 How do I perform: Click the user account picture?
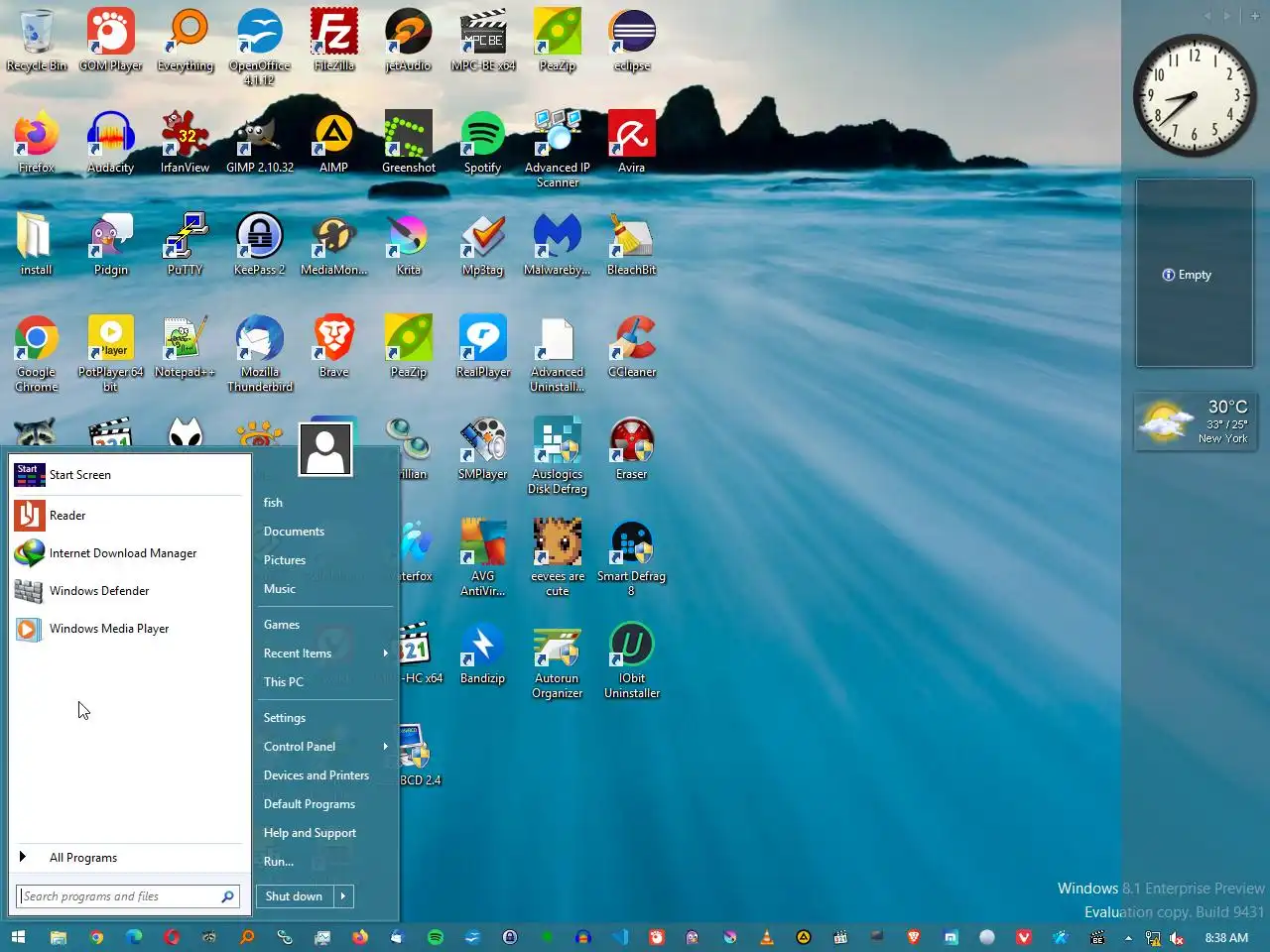click(325, 449)
